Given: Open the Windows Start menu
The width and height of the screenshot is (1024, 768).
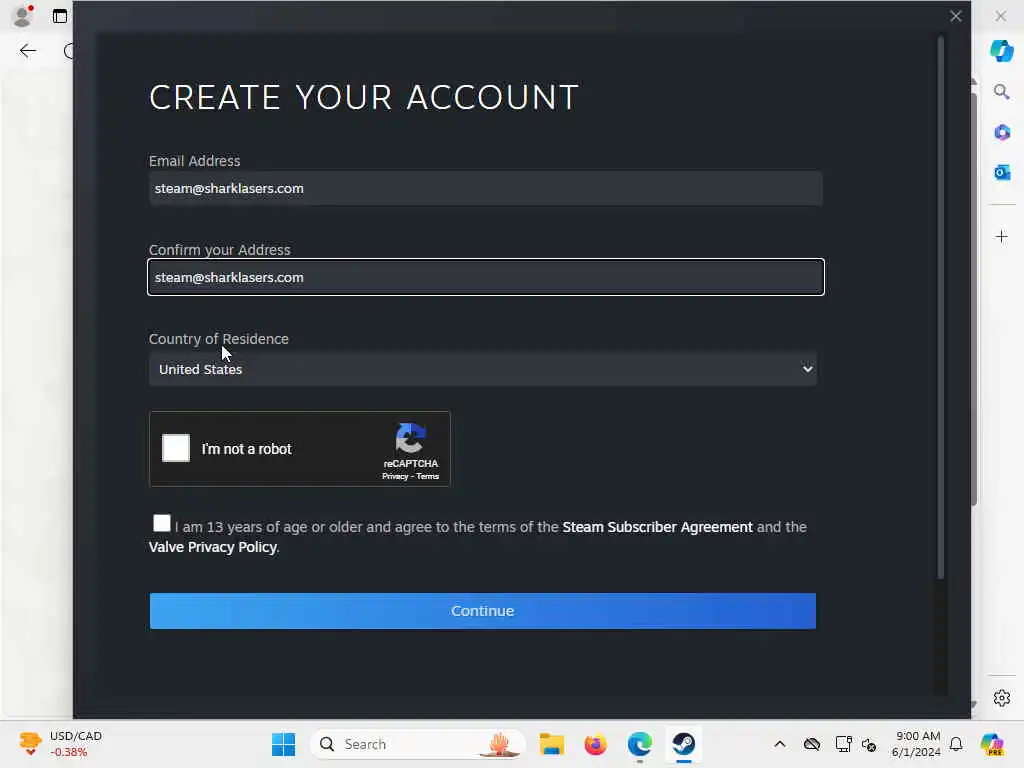Looking at the screenshot, I should pyautogui.click(x=283, y=744).
